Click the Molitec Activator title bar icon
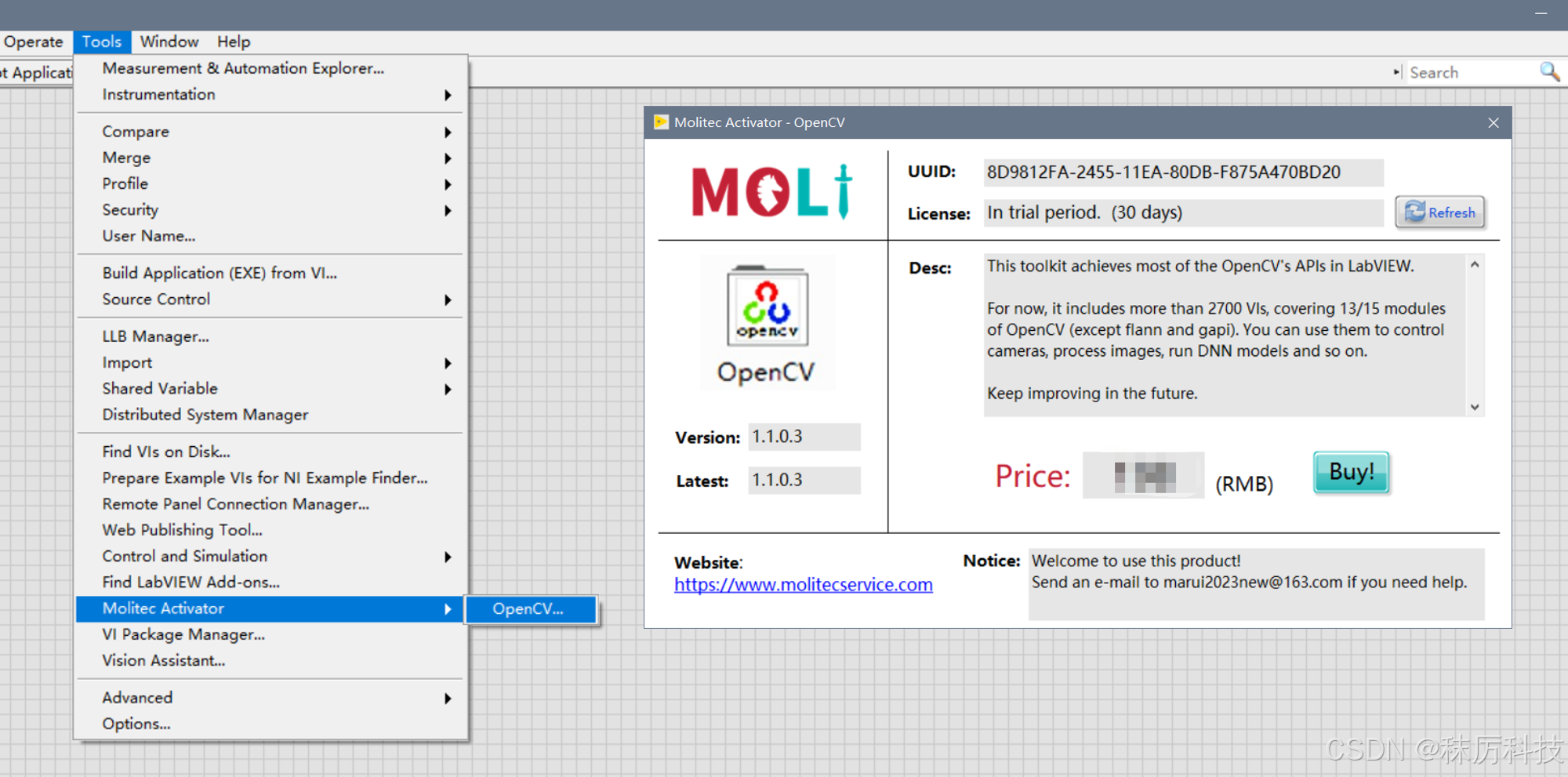The height and width of the screenshot is (777, 1568). pos(661,122)
